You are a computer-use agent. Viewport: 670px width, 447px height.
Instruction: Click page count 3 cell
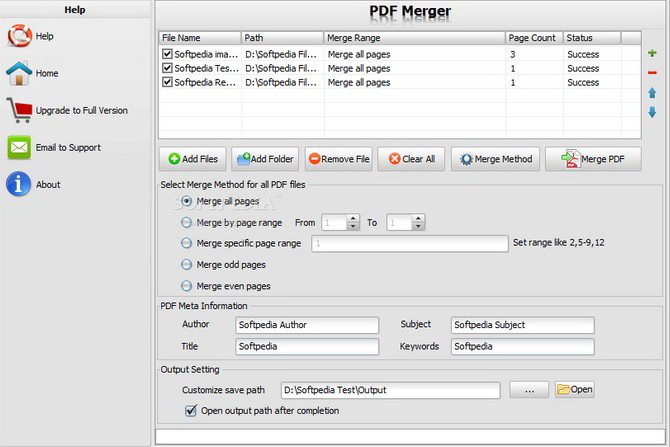(512, 55)
